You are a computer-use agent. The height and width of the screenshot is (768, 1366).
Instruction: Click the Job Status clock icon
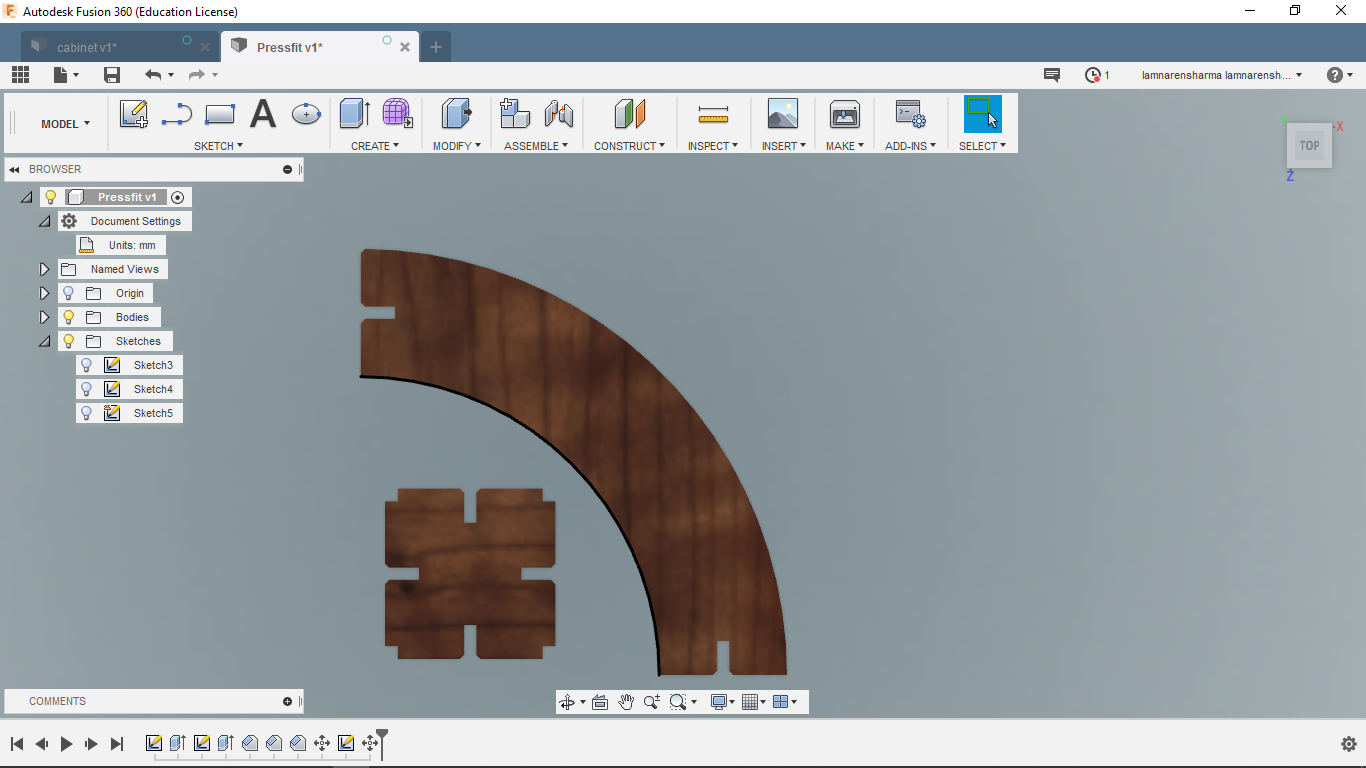tap(1093, 75)
